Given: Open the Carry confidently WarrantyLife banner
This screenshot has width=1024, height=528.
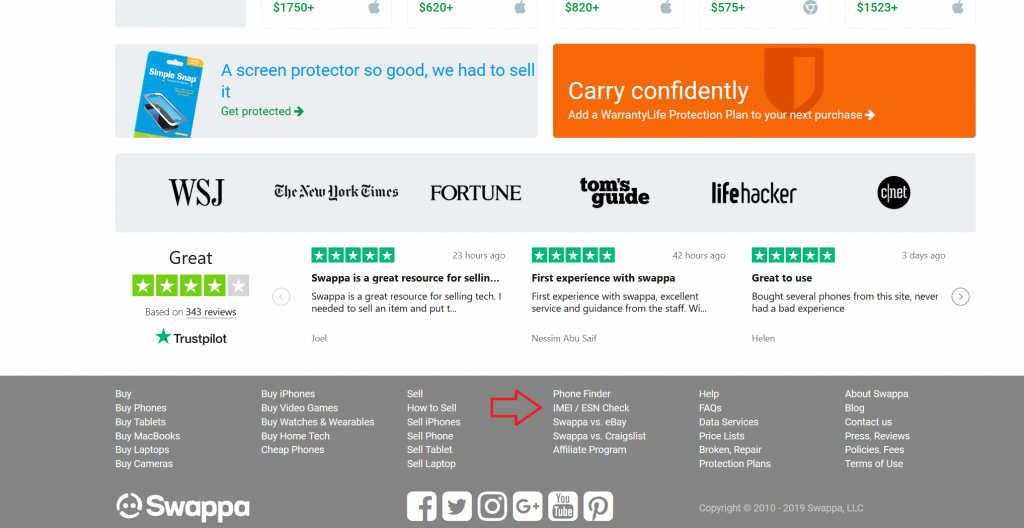Looking at the screenshot, I should pos(764,91).
